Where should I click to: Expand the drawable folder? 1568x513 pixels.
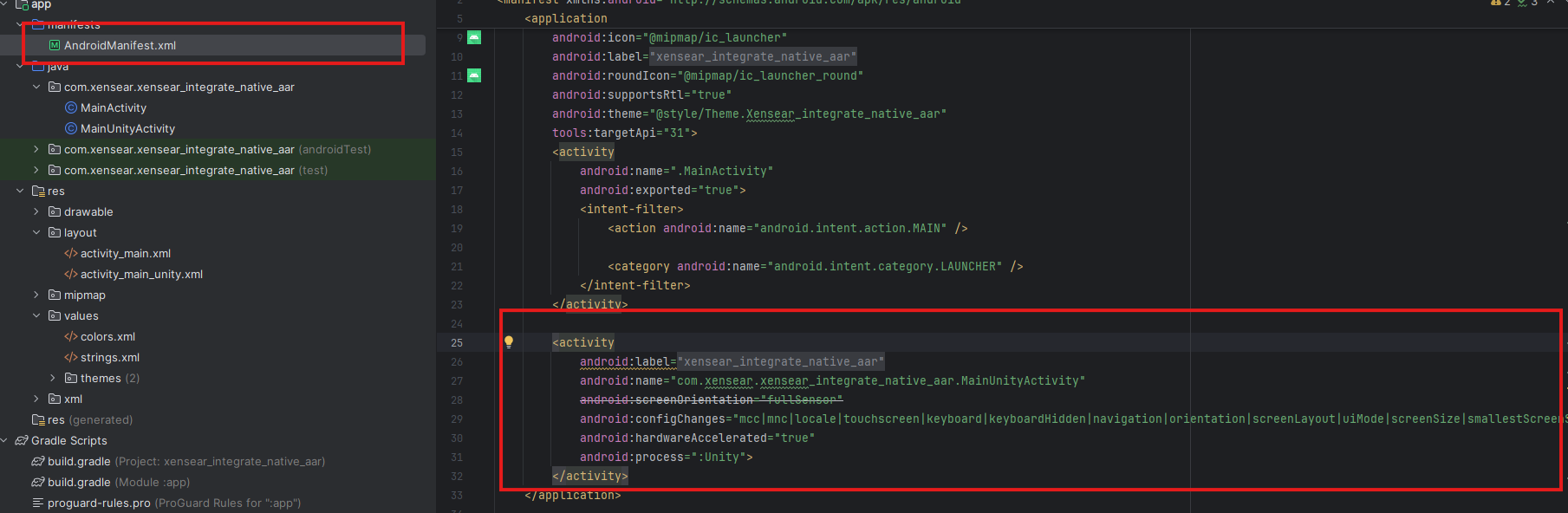(x=36, y=211)
